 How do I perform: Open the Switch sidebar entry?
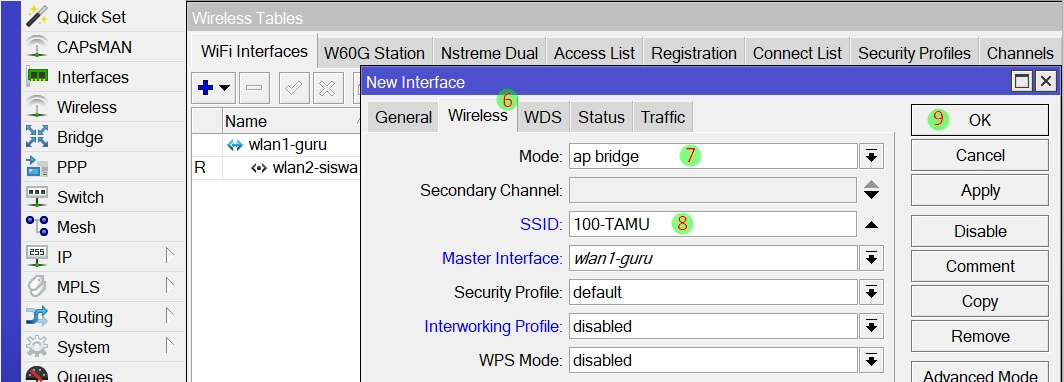[104, 197]
